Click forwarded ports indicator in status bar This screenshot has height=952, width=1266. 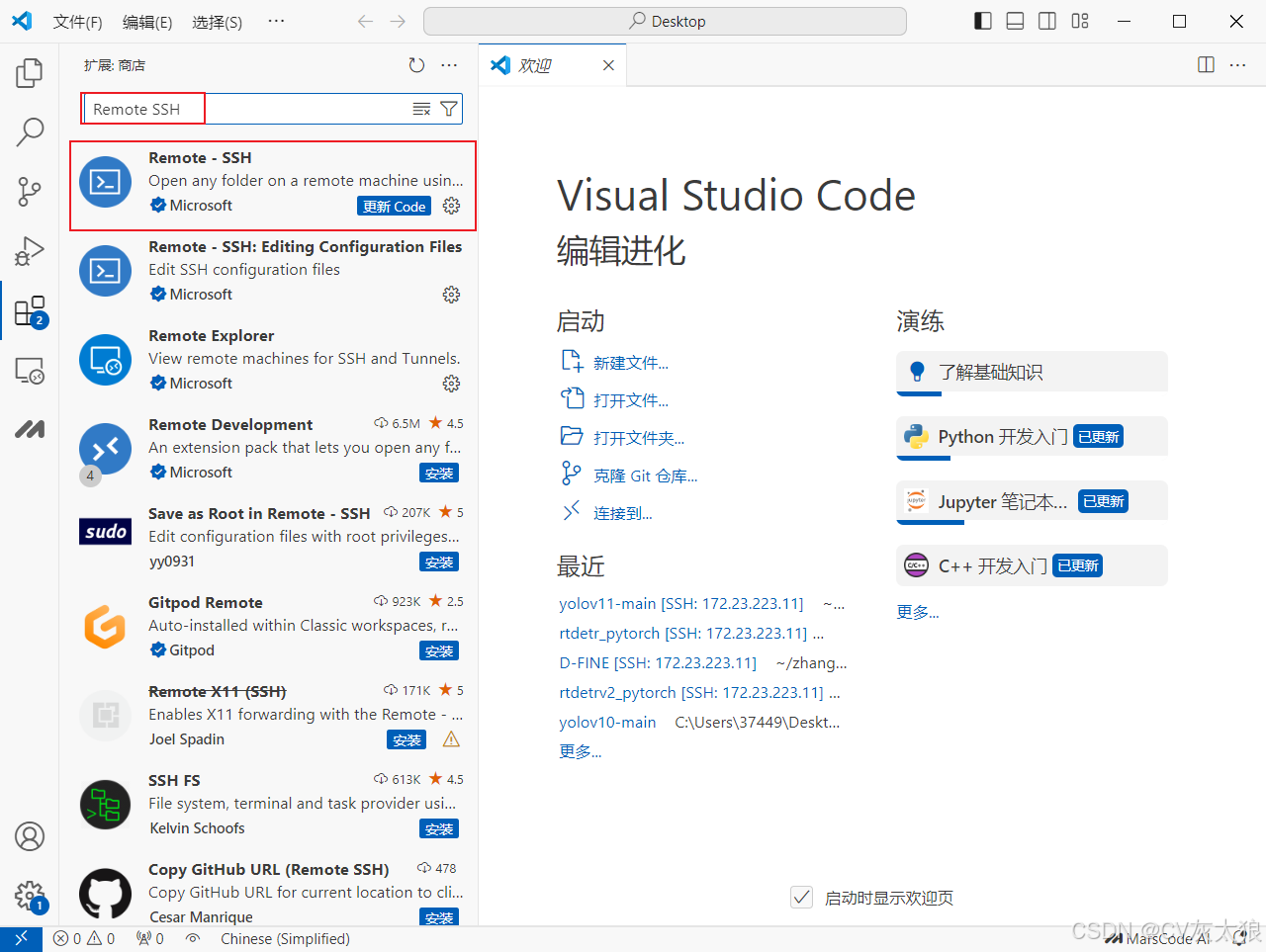click(x=150, y=939)
